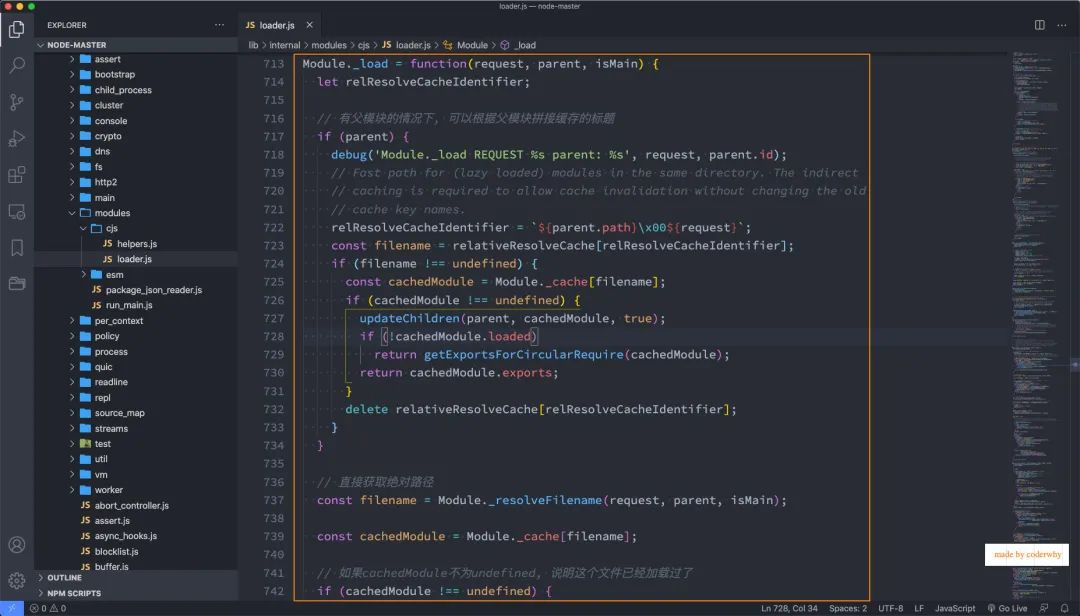
Task: Click line number 713 in gutter
Action: [x=273, y=63]
